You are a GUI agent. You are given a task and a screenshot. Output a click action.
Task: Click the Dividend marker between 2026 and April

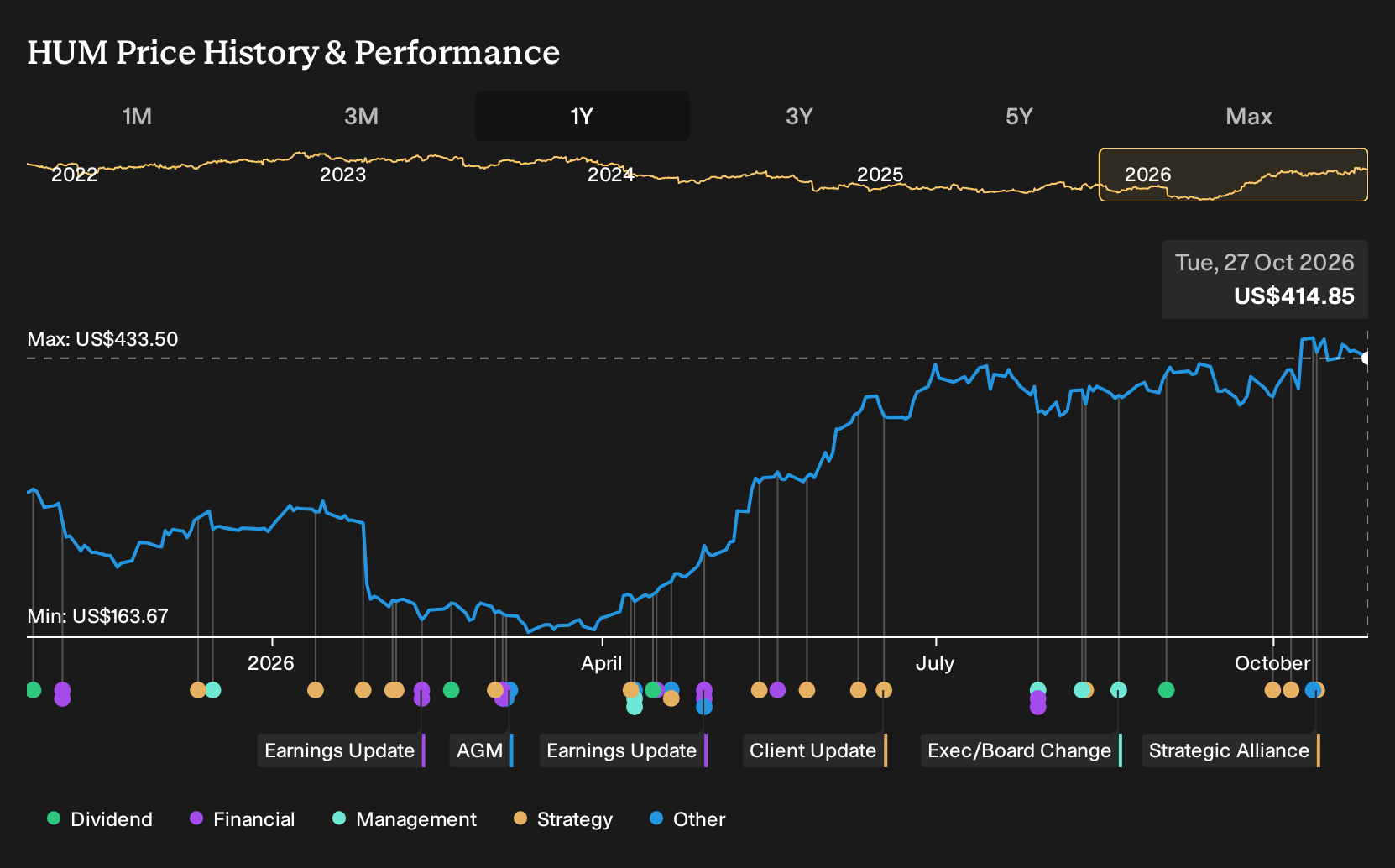pos(451,690)
